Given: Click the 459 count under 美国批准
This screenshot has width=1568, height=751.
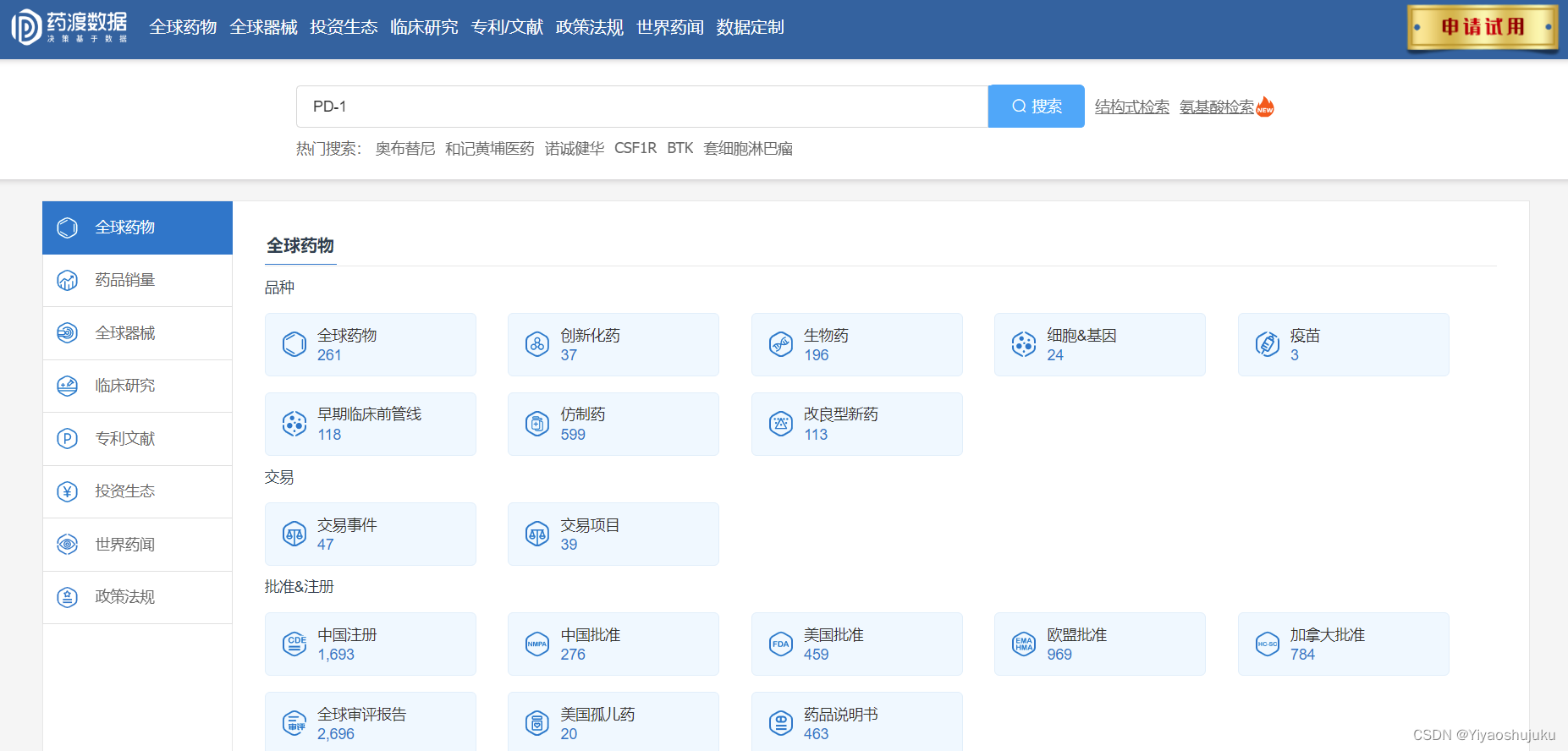Looking at the screenshot, I should tap(817, 655).
